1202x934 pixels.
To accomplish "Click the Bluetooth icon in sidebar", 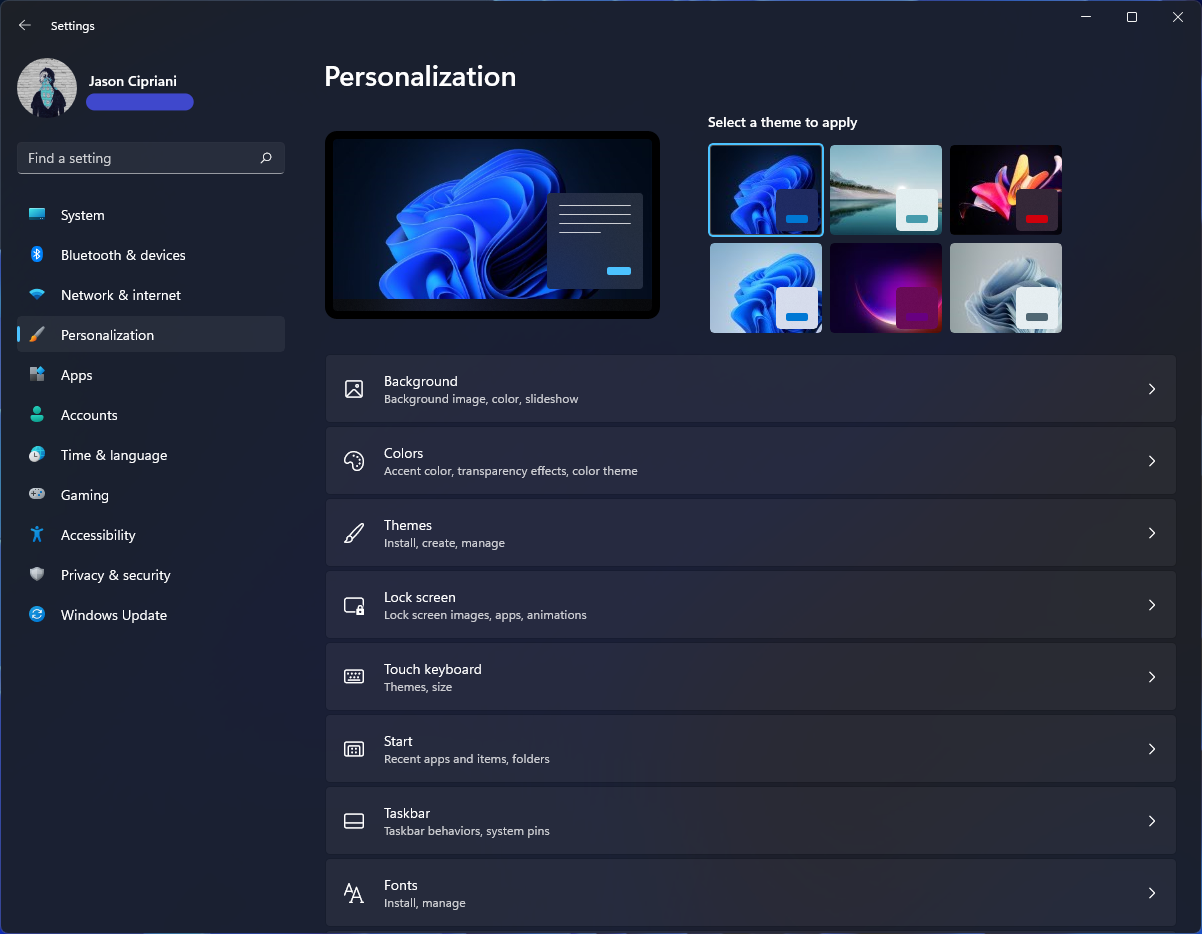I will 37,254.
